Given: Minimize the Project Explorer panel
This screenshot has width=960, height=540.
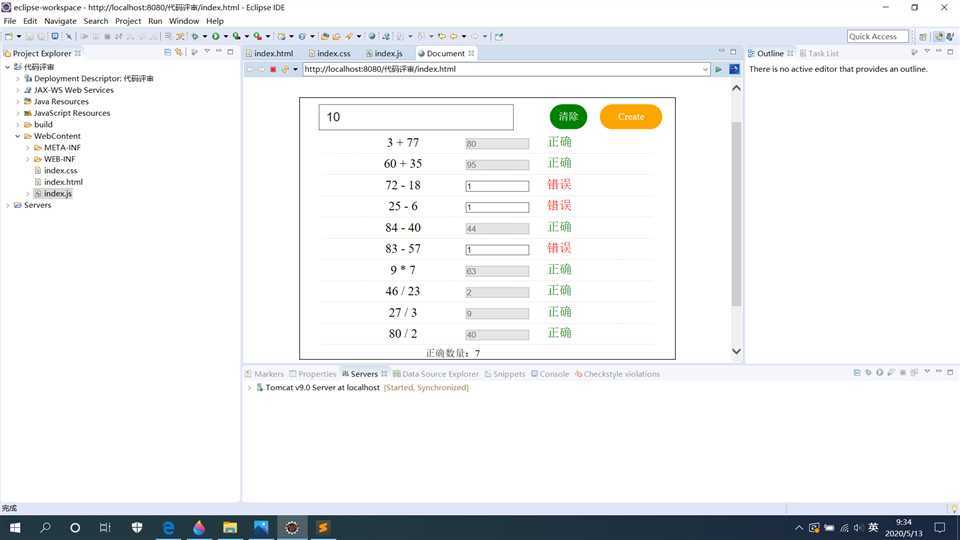Looking at the screenshot, I should click(219, 52).
